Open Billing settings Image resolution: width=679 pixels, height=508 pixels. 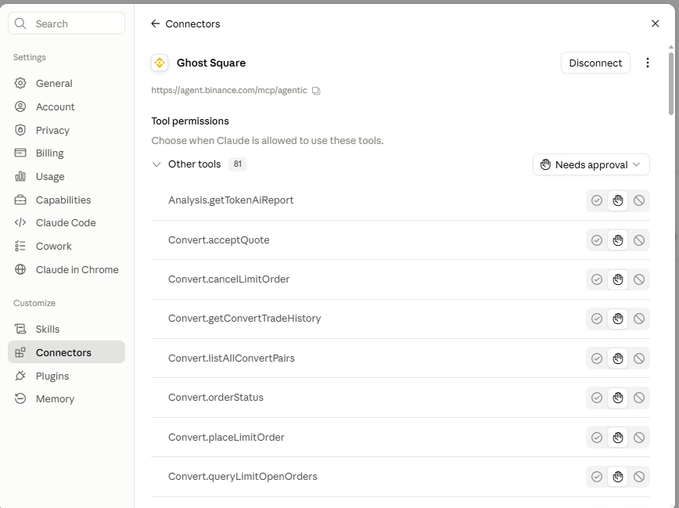(x=66, y=153)
